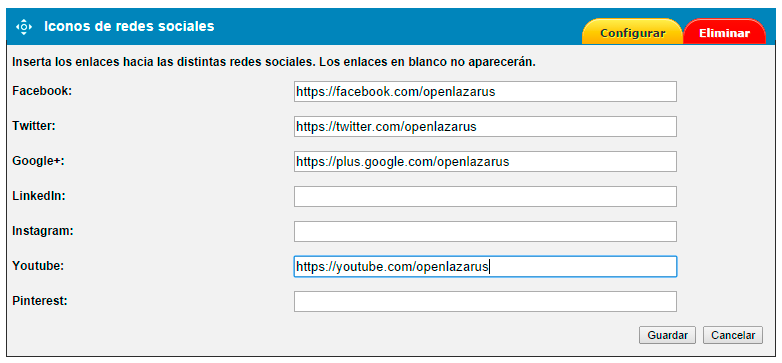The width and height of the screenshot is (782, 363).
Task: Save the links with the Guardar button
Action: point(667,335)
